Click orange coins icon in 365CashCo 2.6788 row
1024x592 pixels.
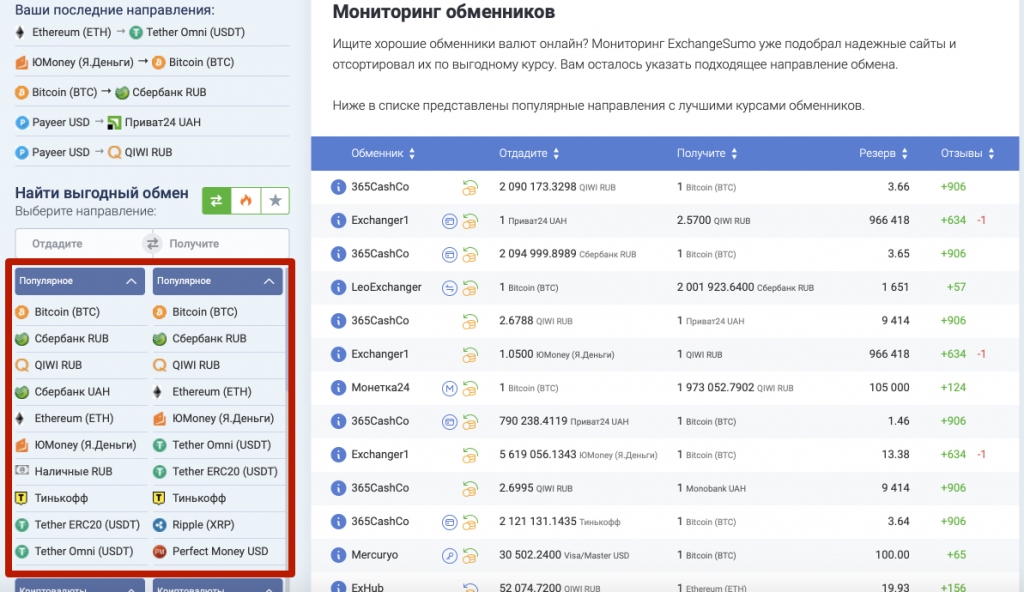point(470,322)
